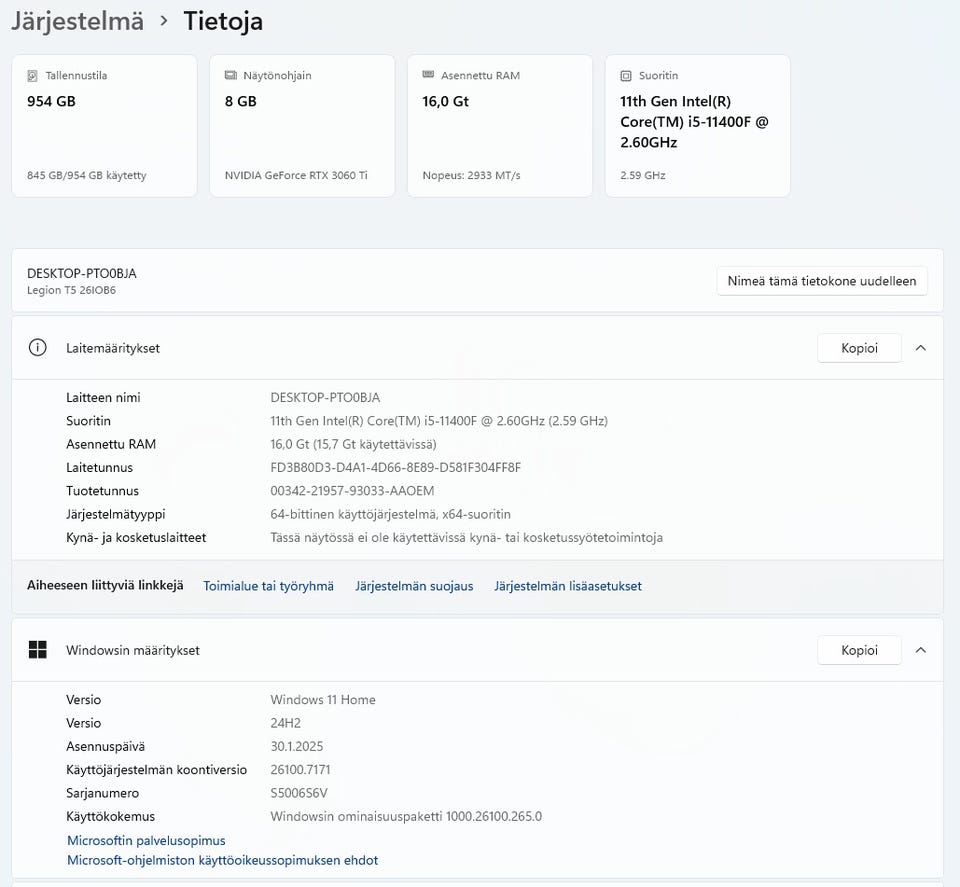The height and width of the screenshot is (887, 960).
Task: Open Microsoftin palvelusopimus link
Action: [x=146, y=841]
